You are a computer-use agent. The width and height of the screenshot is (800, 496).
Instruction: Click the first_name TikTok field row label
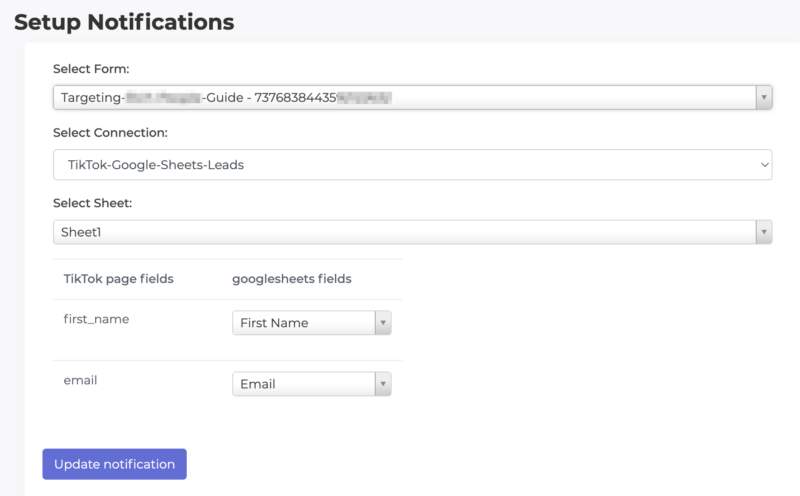pos(96,319)
